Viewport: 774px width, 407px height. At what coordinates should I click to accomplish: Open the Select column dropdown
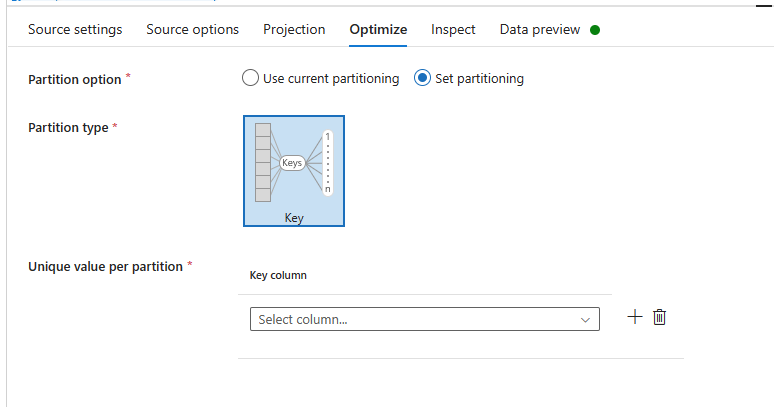point(425,319)
